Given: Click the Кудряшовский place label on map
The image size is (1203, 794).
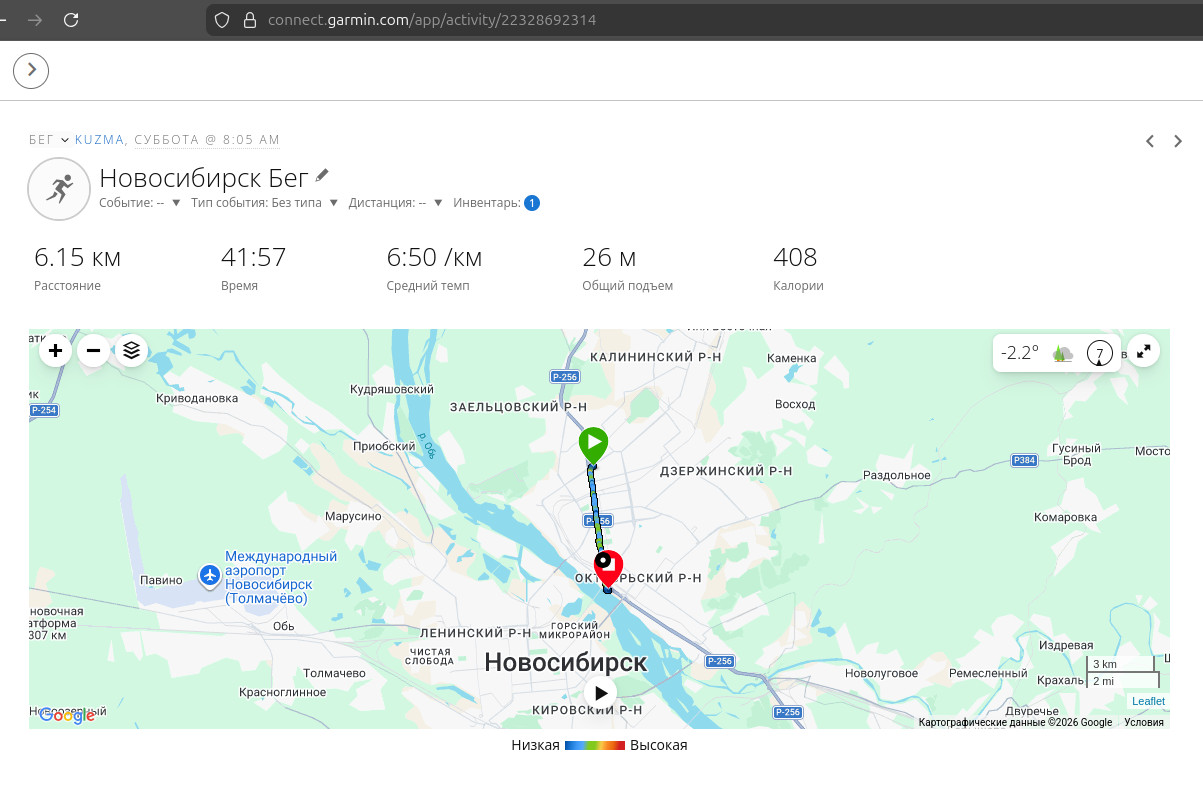Looking at the screenshot, I should 391,389.
